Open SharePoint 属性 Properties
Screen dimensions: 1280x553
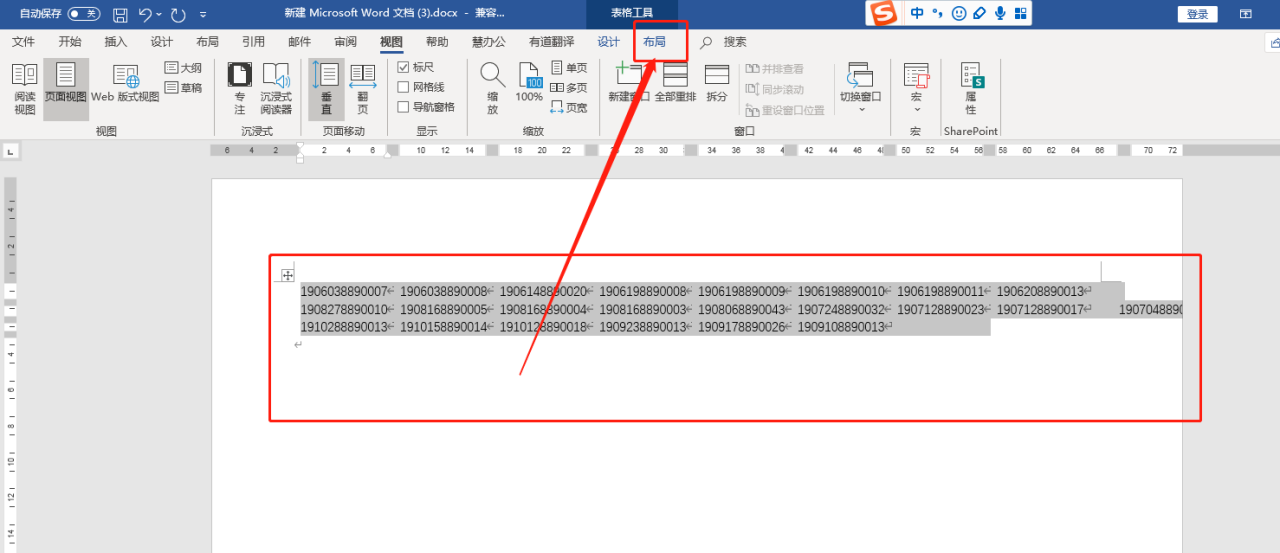(971, 90)
